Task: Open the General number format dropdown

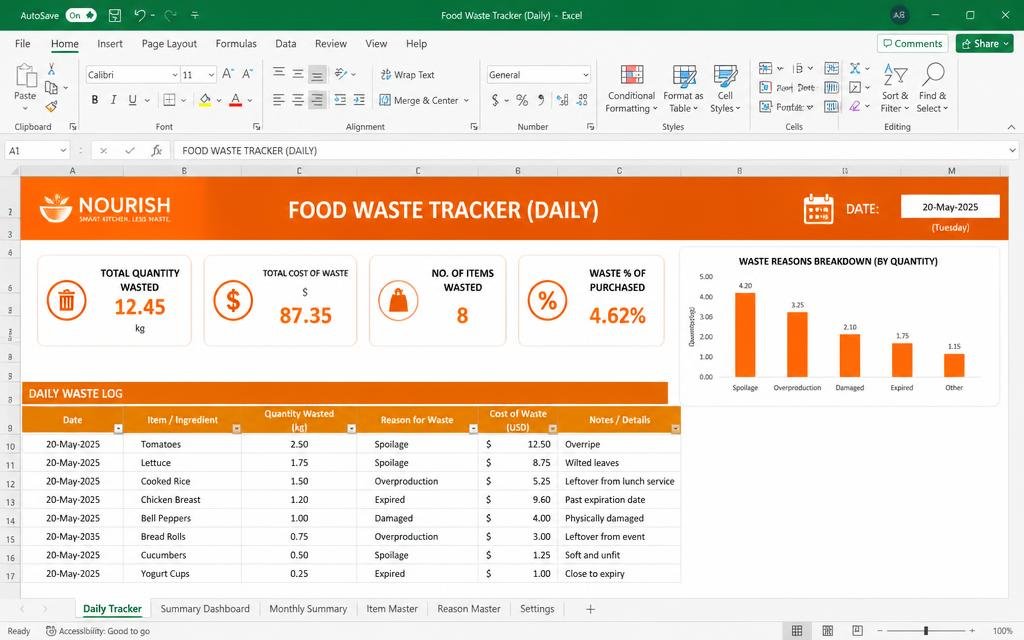Action: click(585, 74)
